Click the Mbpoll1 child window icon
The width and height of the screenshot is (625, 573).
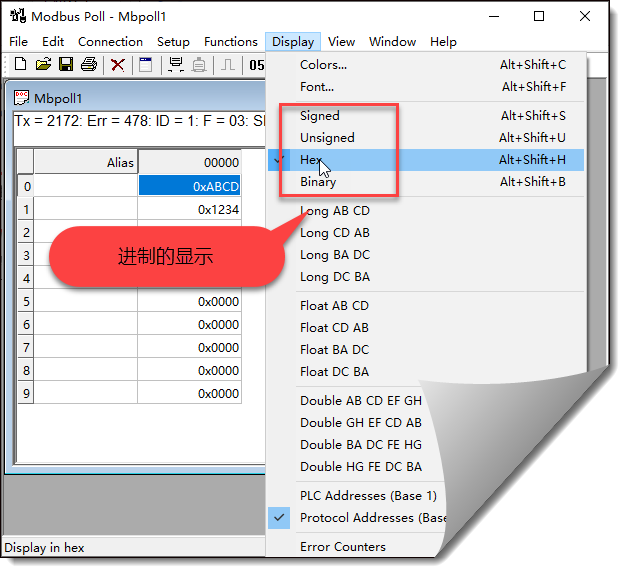tap(21, 98)
